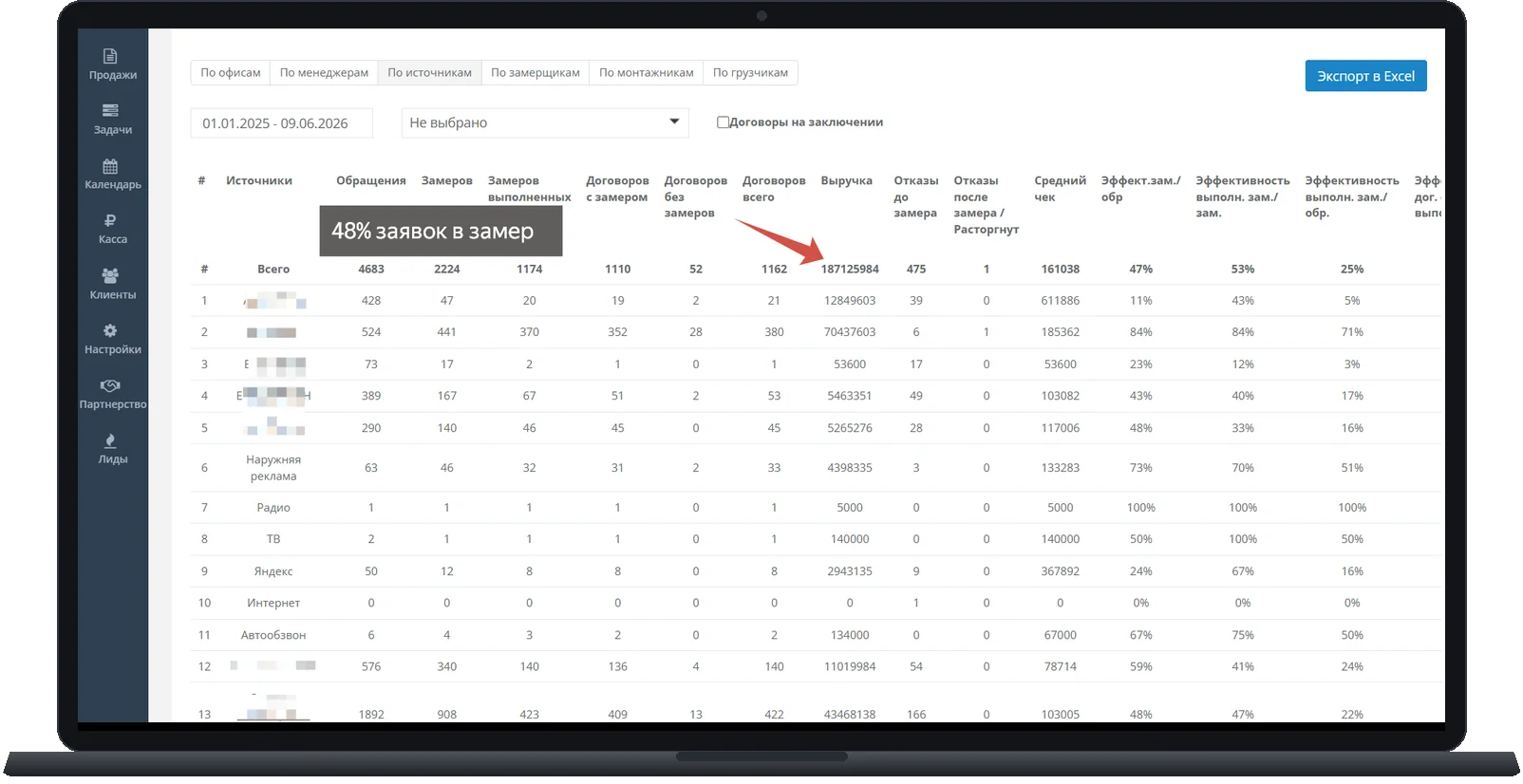Open the Касса ruble icon

click(x=110, y=221)
